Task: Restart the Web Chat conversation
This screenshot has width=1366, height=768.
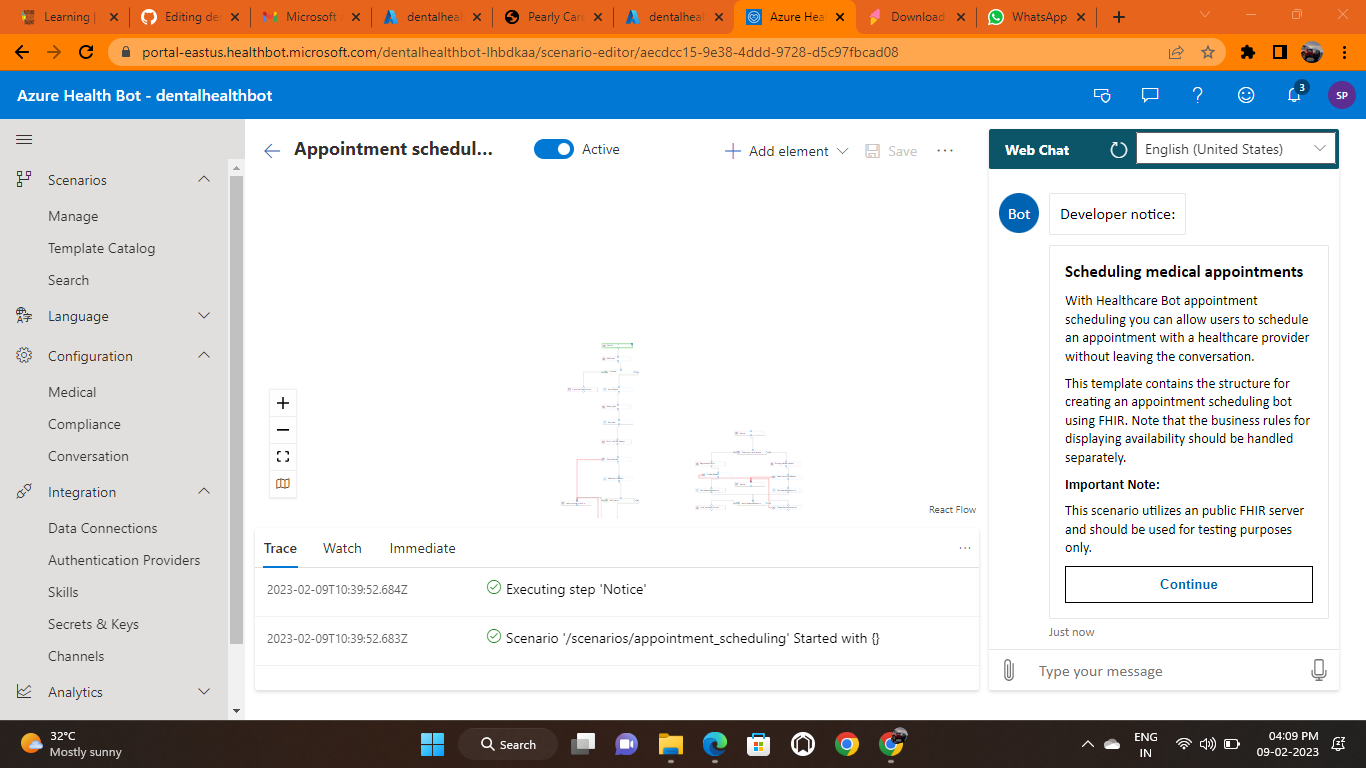Action: click(x=1119, y=150)
